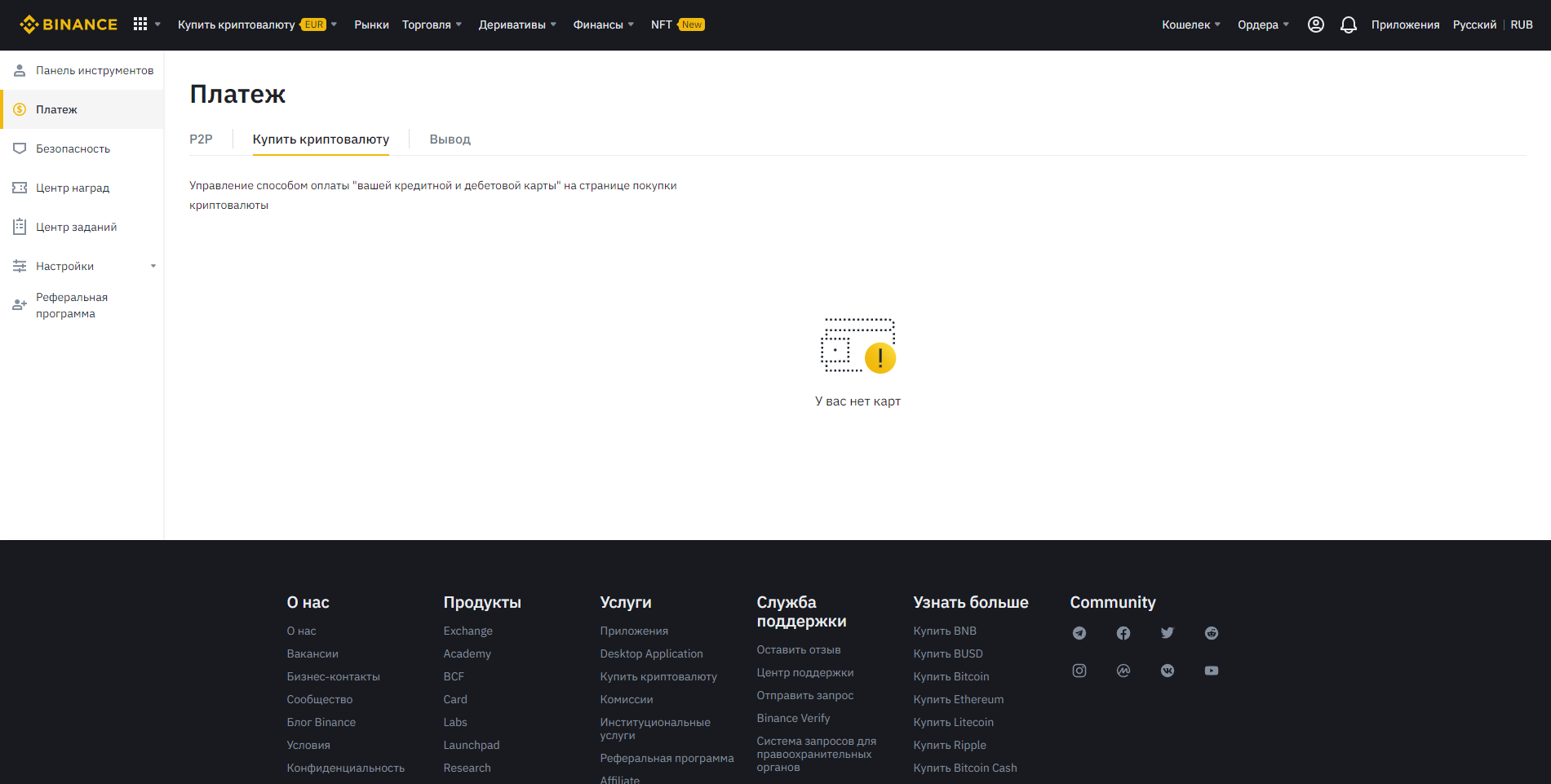
Task: Open the Блог Binance footer link
Action: (x=321, y=722)
